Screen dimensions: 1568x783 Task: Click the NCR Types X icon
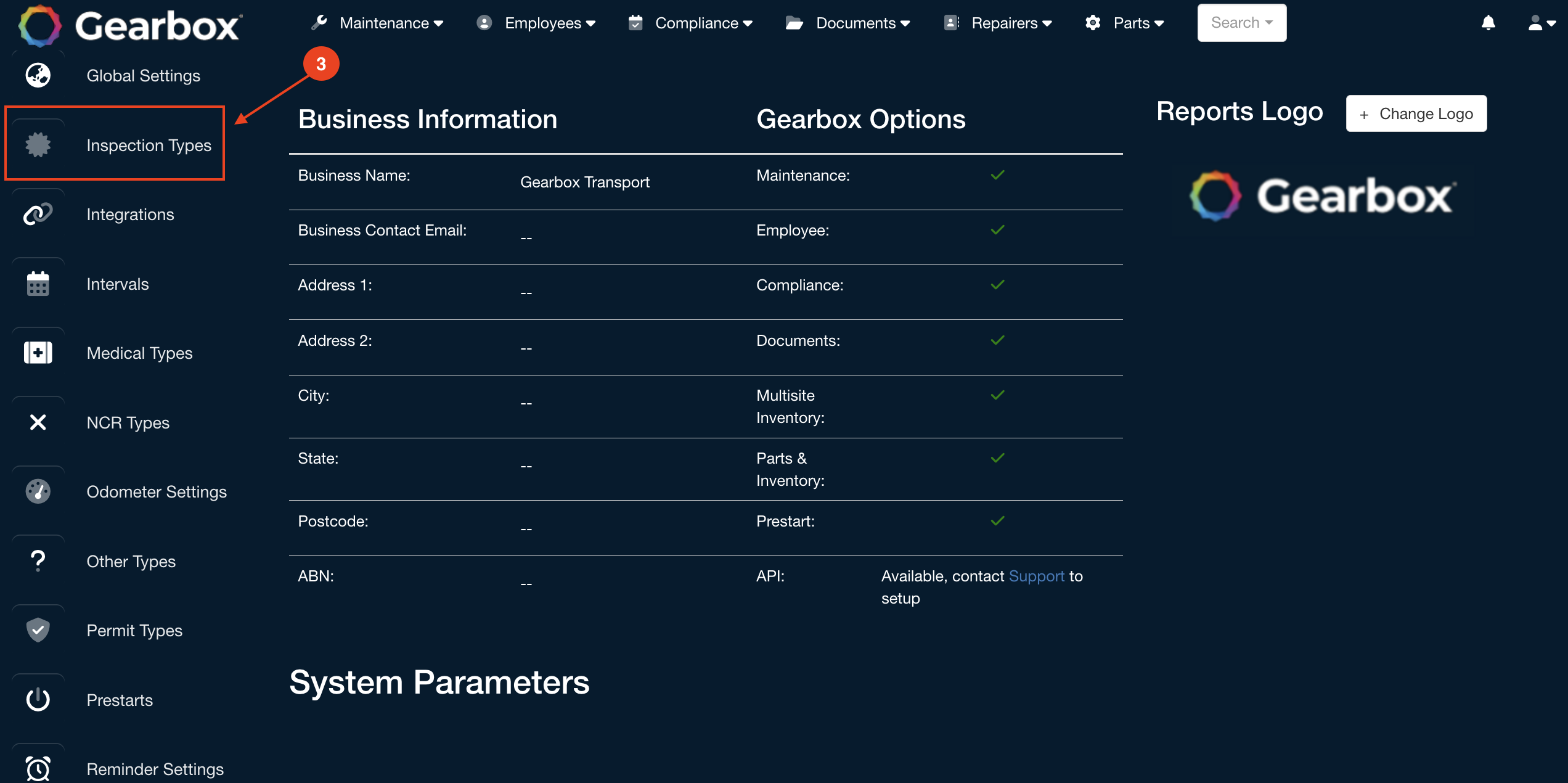38,422
